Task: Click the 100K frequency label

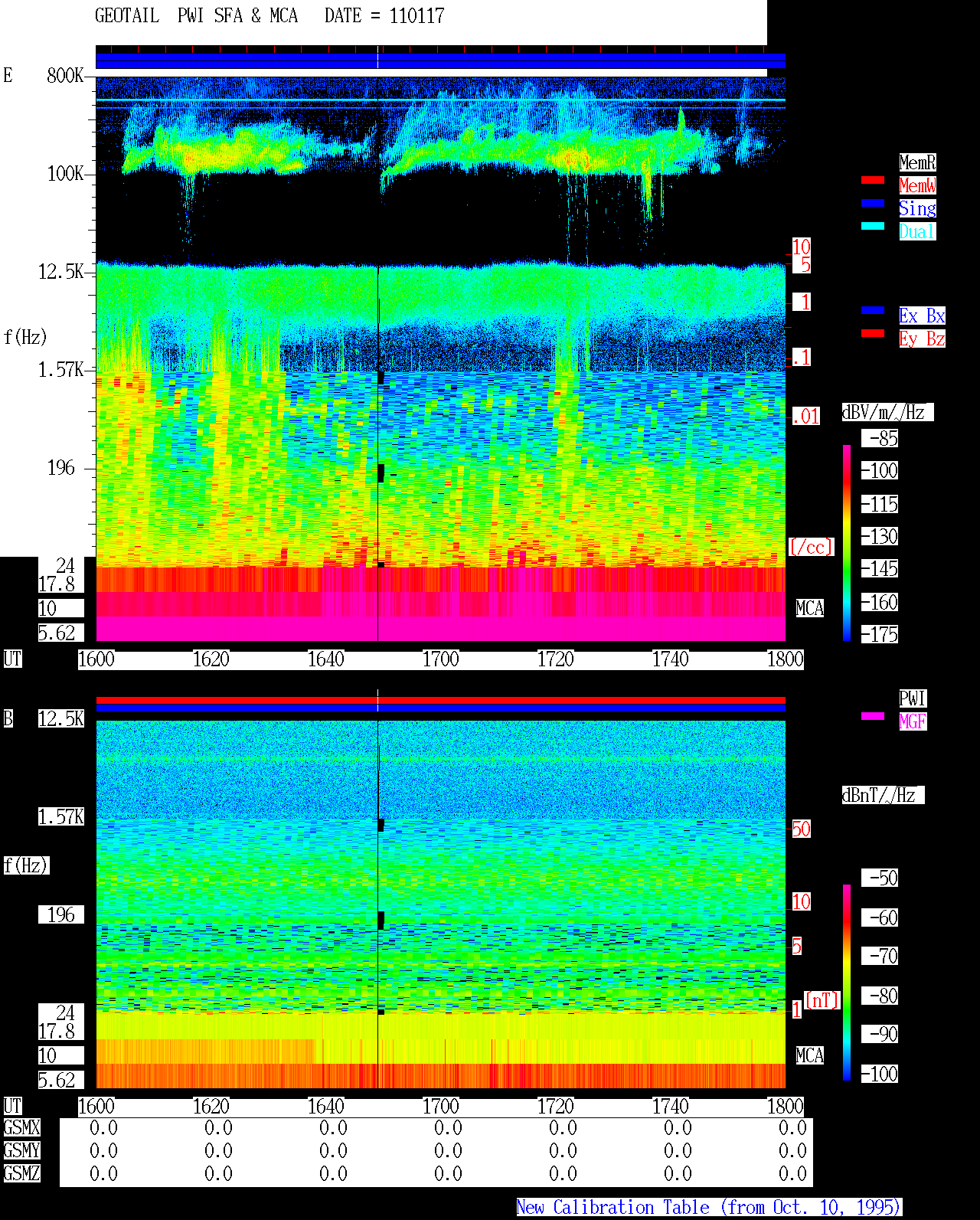Action: pyautogui.click(x=65, y=173)
